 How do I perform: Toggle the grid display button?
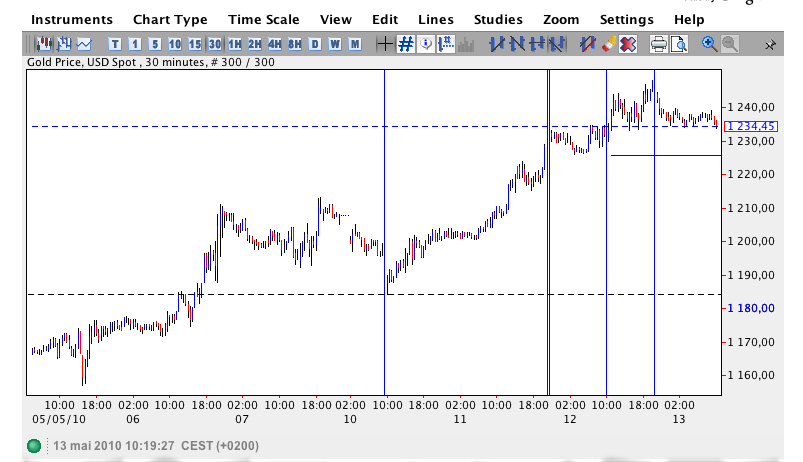(406, 44)
